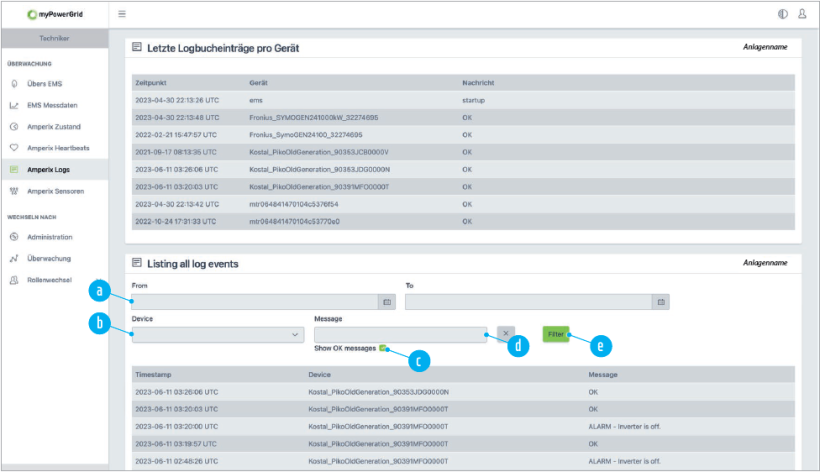Toggle the Show OK messages checkbox
Image resolution: width=820 pixels, height=472 pixels.
point(383,349)
